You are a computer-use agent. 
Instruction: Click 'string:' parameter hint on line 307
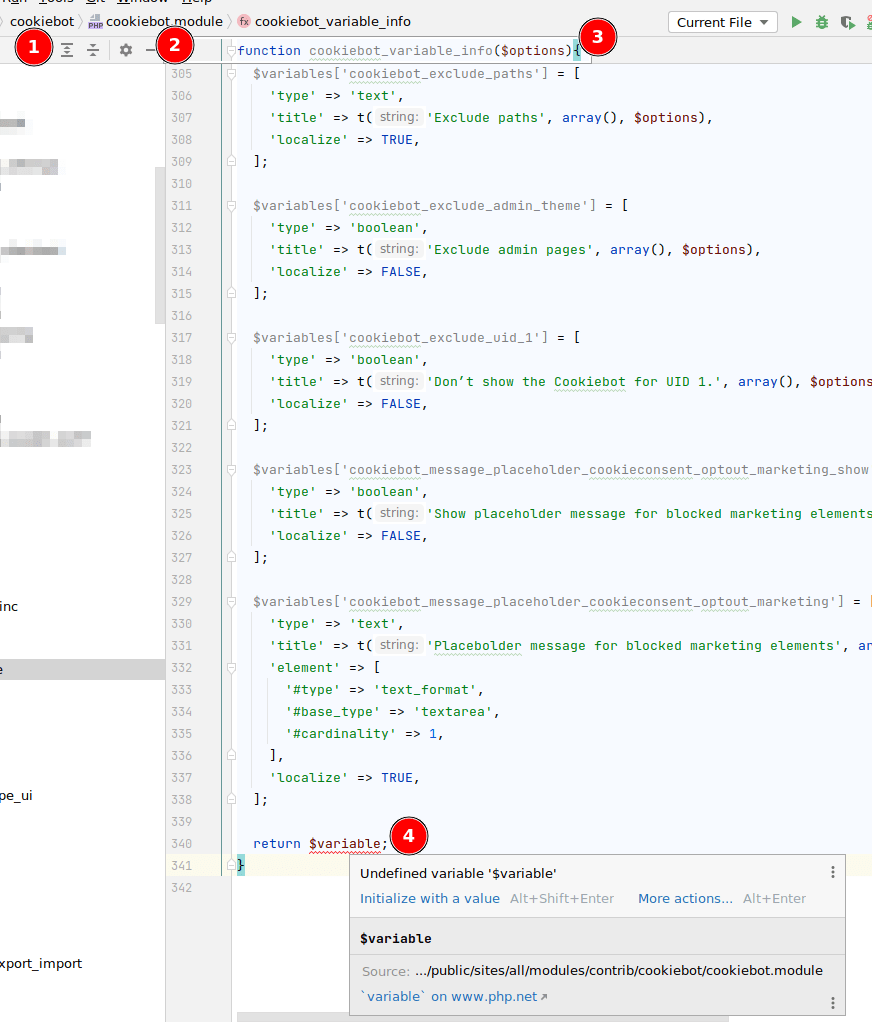399,117
